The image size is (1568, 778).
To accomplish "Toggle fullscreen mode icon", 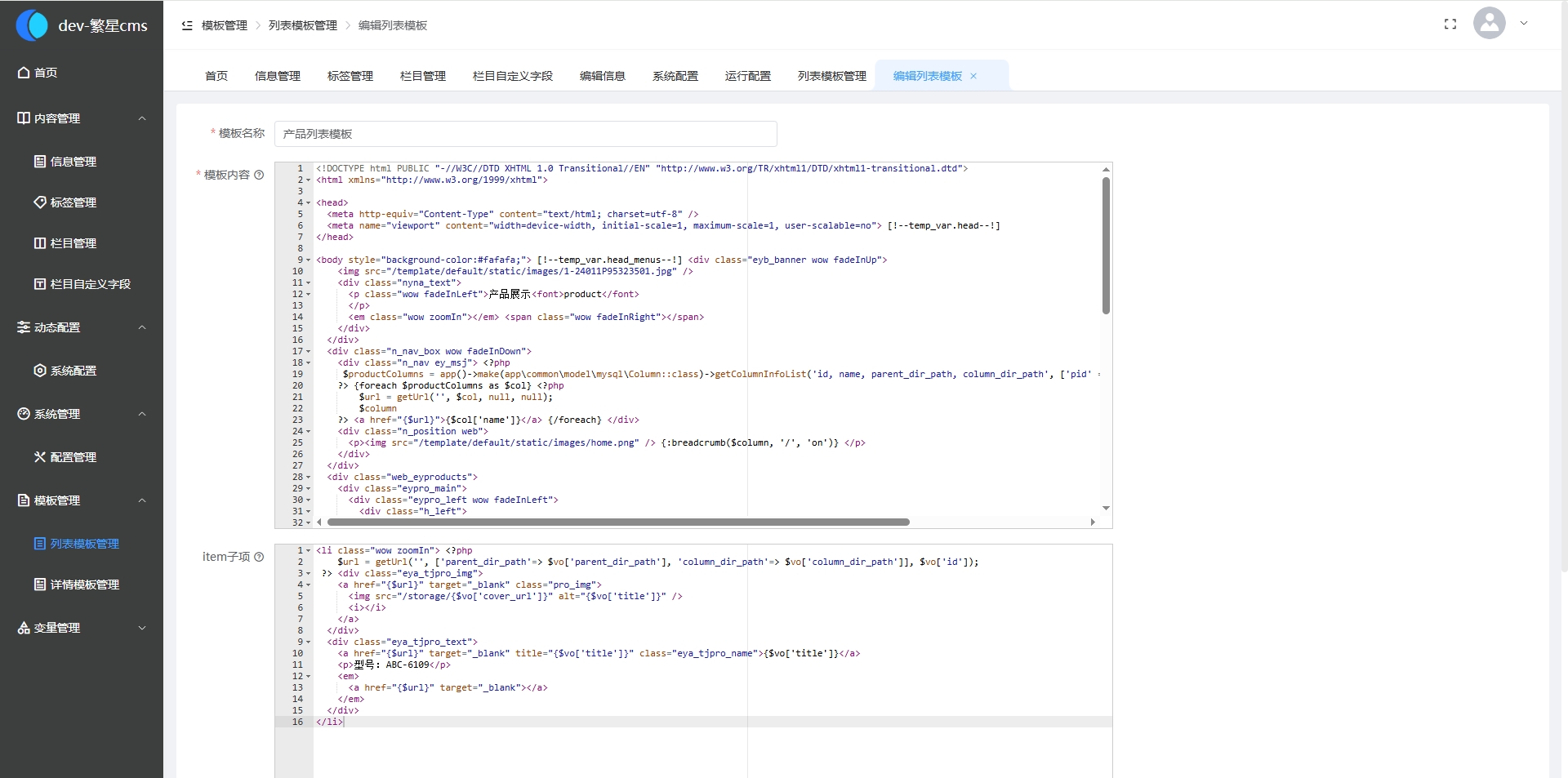I will tap(1450, 24).
